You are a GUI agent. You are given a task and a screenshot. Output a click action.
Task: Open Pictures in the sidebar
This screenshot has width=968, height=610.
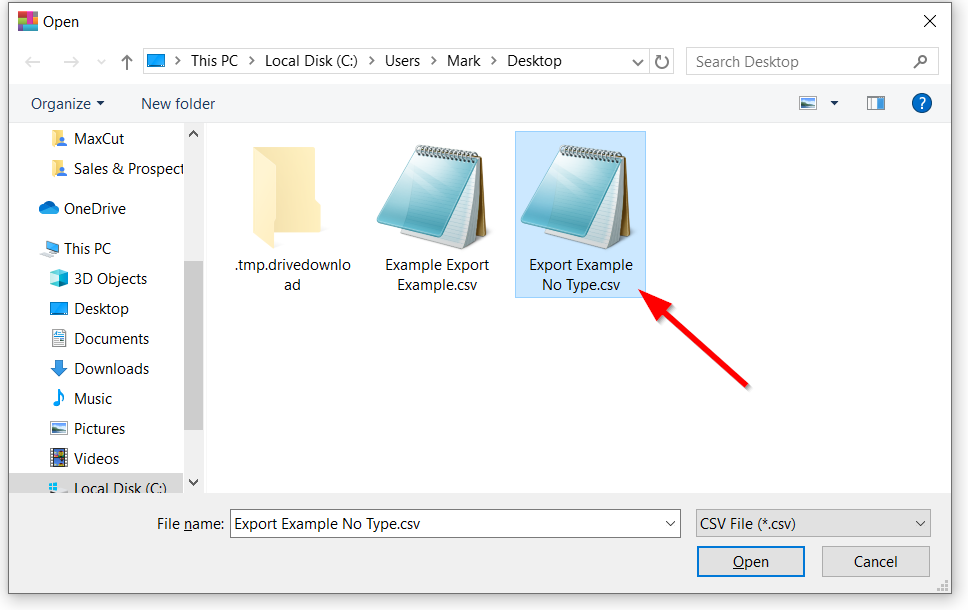coord(87,428)
